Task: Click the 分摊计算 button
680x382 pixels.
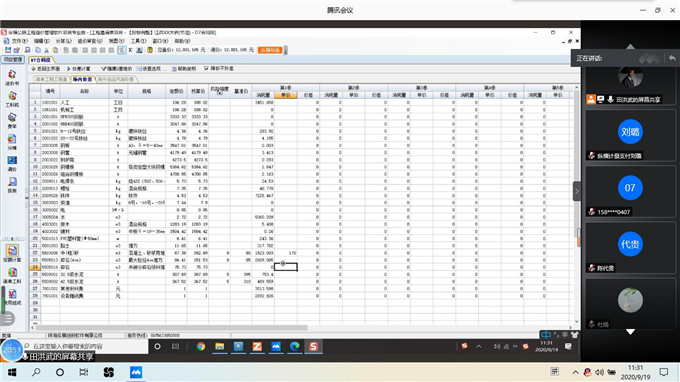Action: click(78, 69)
